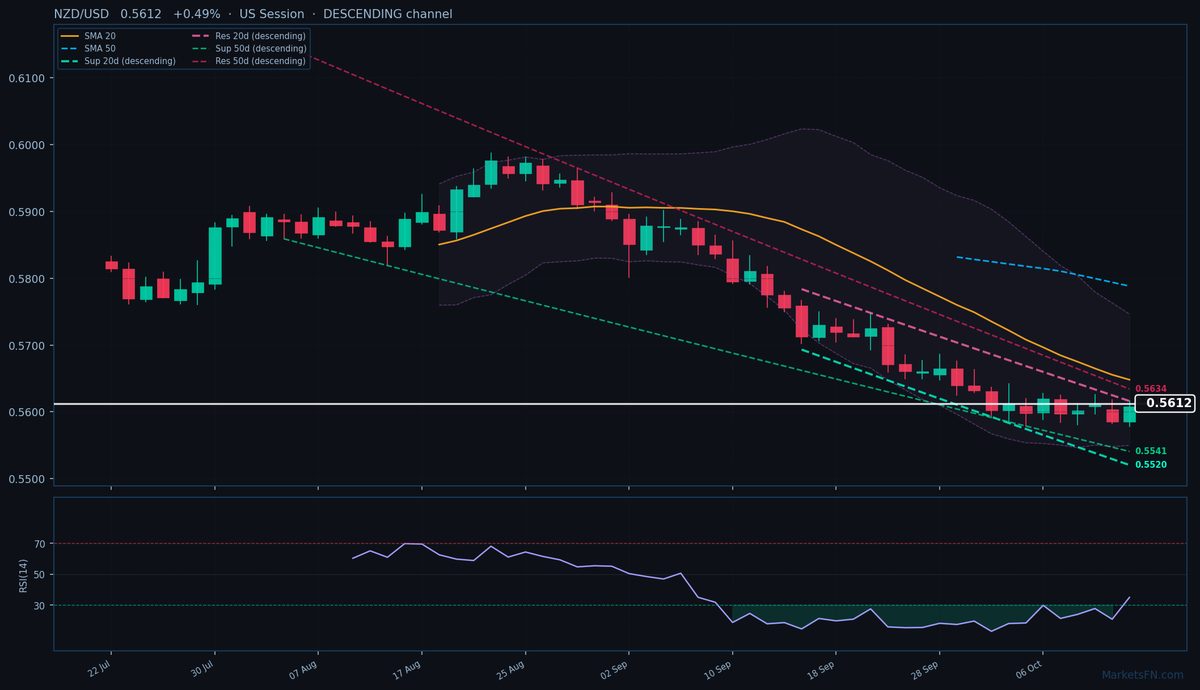This screenshot has height=690, width=1200.
Task: Click the US Session title text
Action: pyautogui.click(x=274, y=14)
